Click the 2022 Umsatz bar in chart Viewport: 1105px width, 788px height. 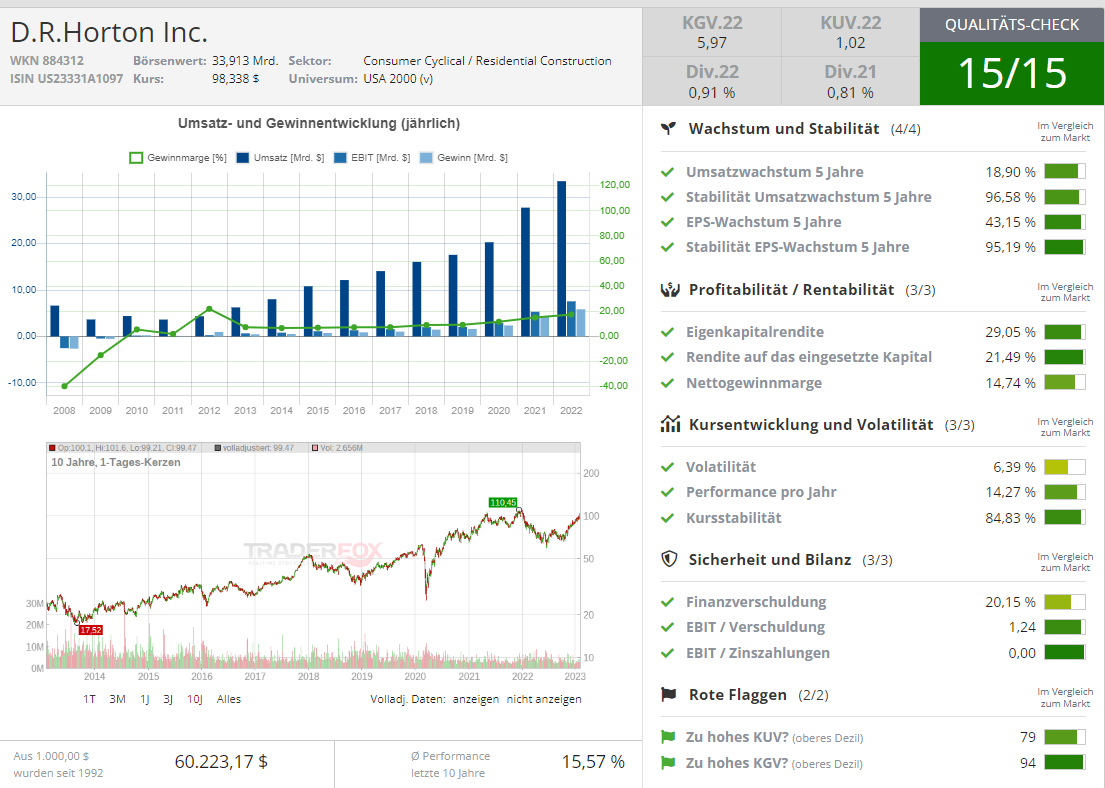point(562,258)
